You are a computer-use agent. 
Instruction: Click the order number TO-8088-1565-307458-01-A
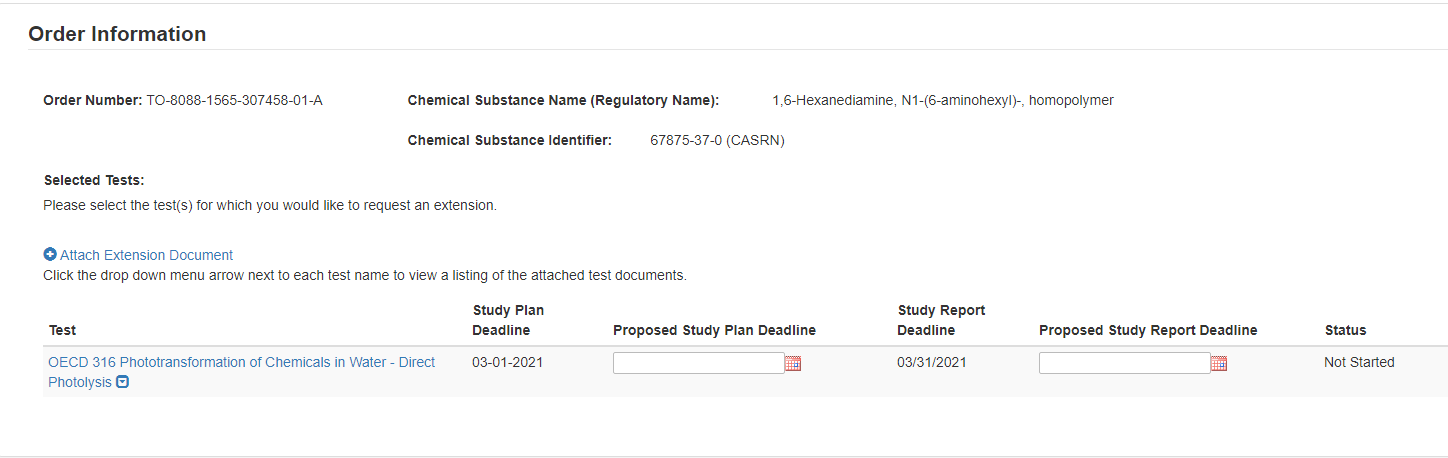pos(234,100)
